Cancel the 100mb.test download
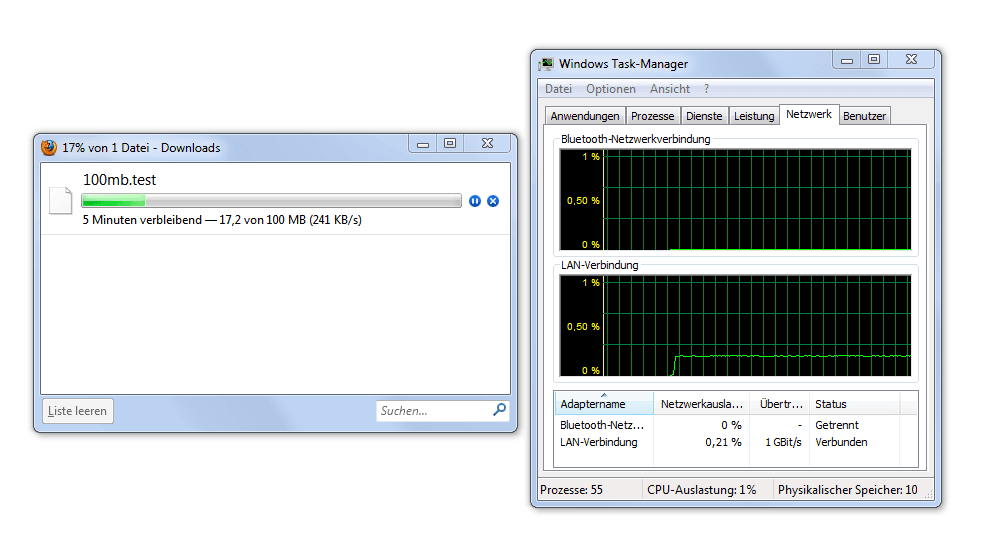The height and width of the screenshot is (536, 992). coord(493,201)
